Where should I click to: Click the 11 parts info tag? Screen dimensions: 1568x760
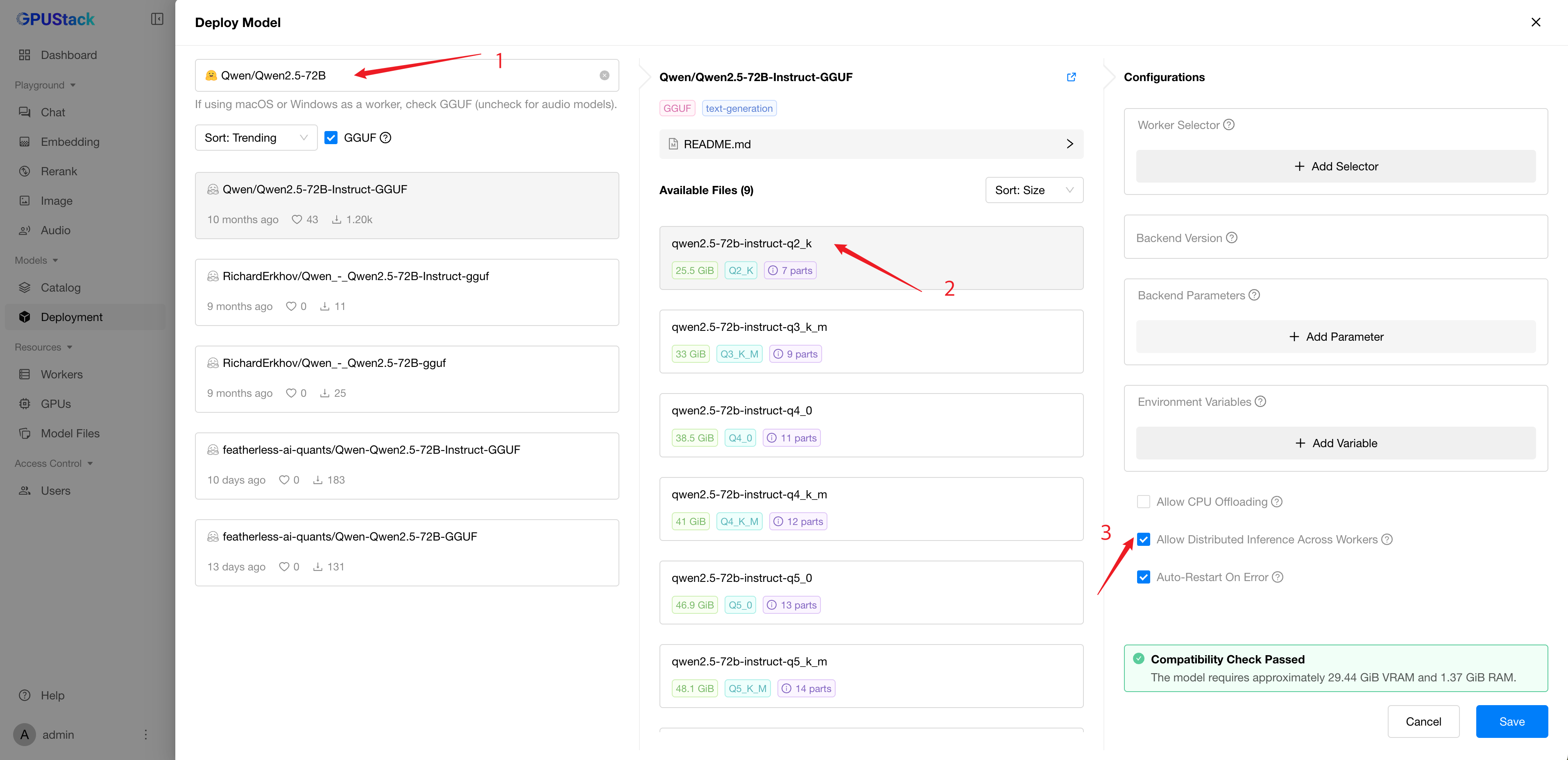coord(791,437)
